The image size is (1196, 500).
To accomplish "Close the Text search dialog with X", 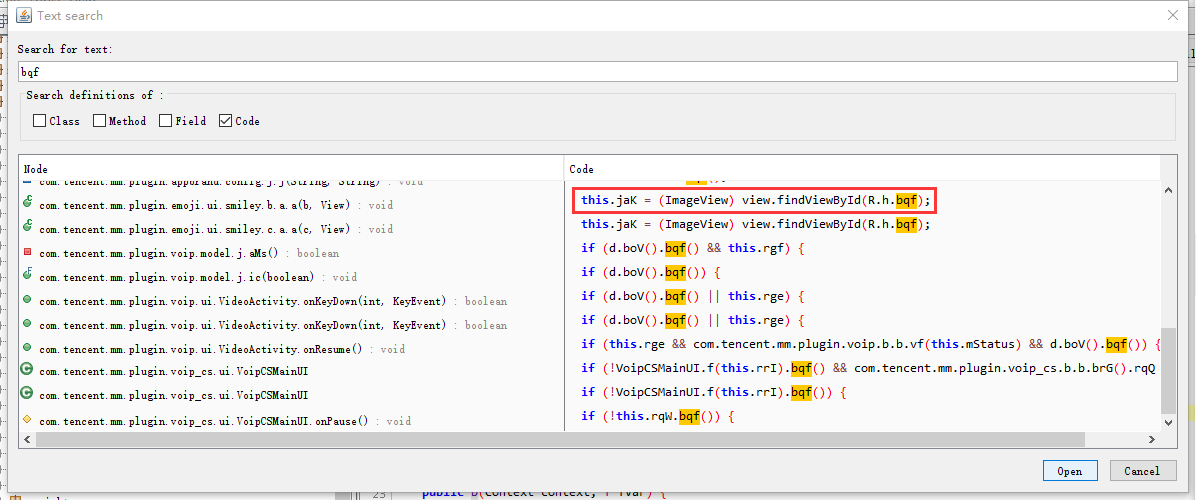I will [1172, 15].
